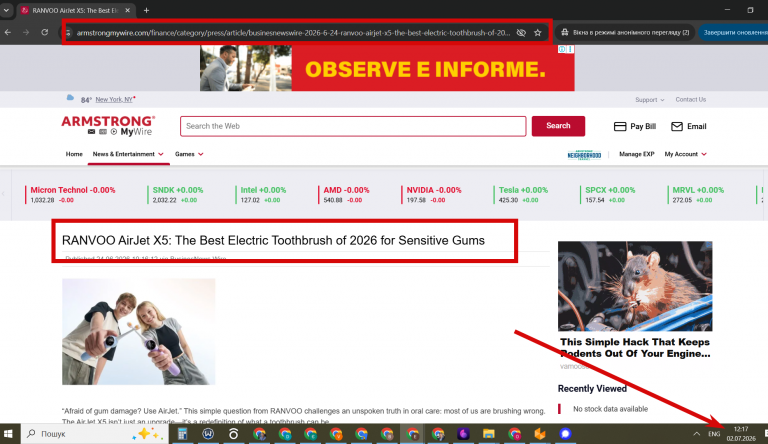Open This Simple Hack rodents ad headline
The height and width of the screenshot is (444, 768).
pos(635,348)
